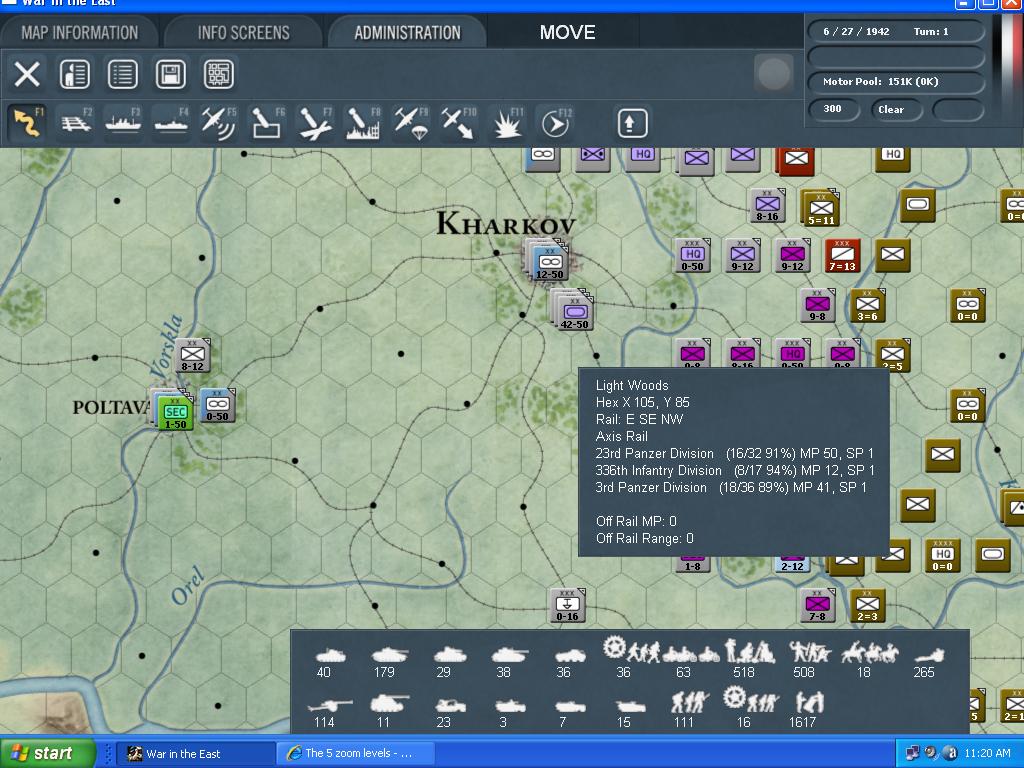Viewport: 1024px width, 768px height.
Task: Select the F3 naval transport ship icon
Action: 123,123
